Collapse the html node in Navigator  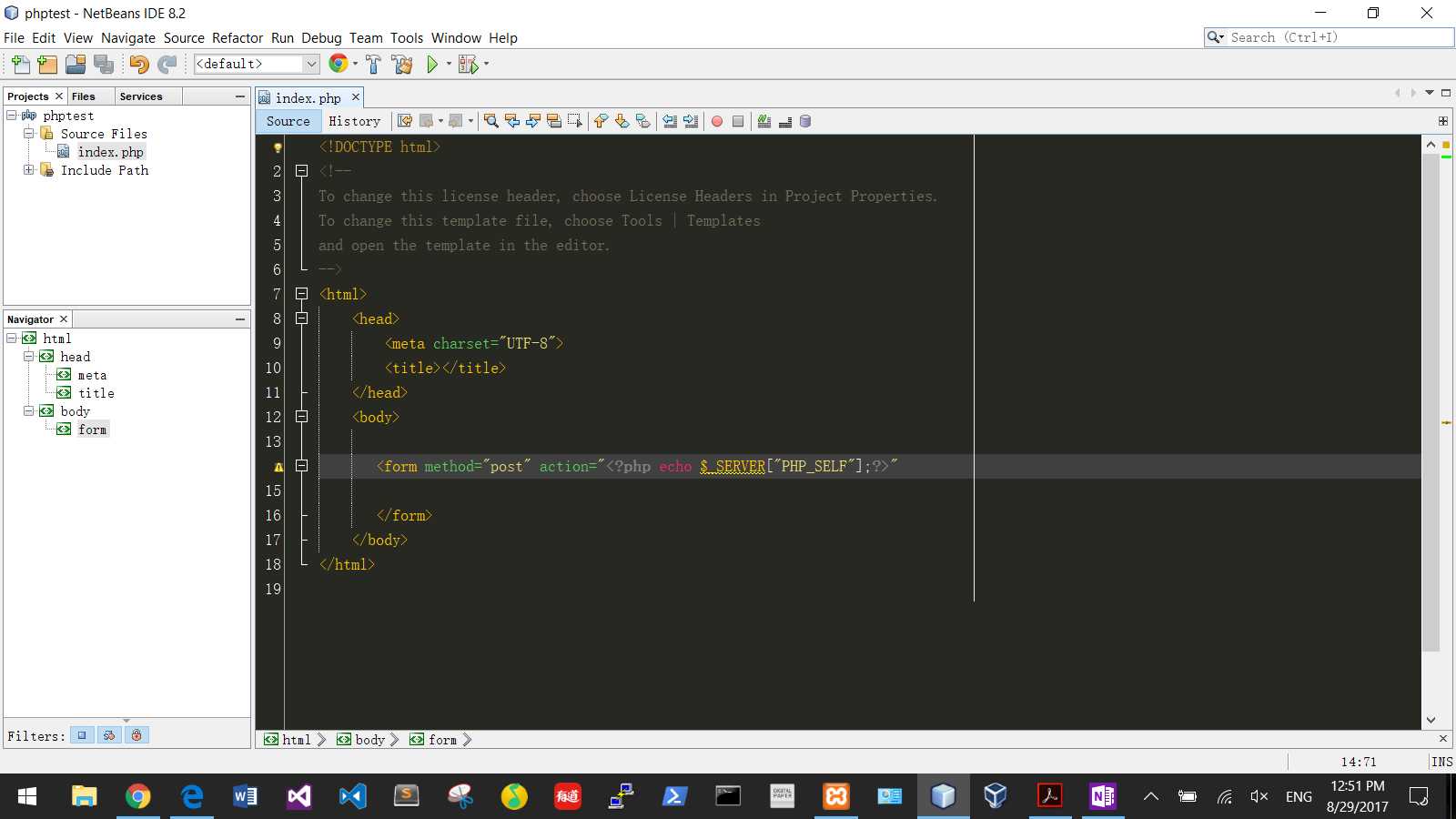click(11, 338)
